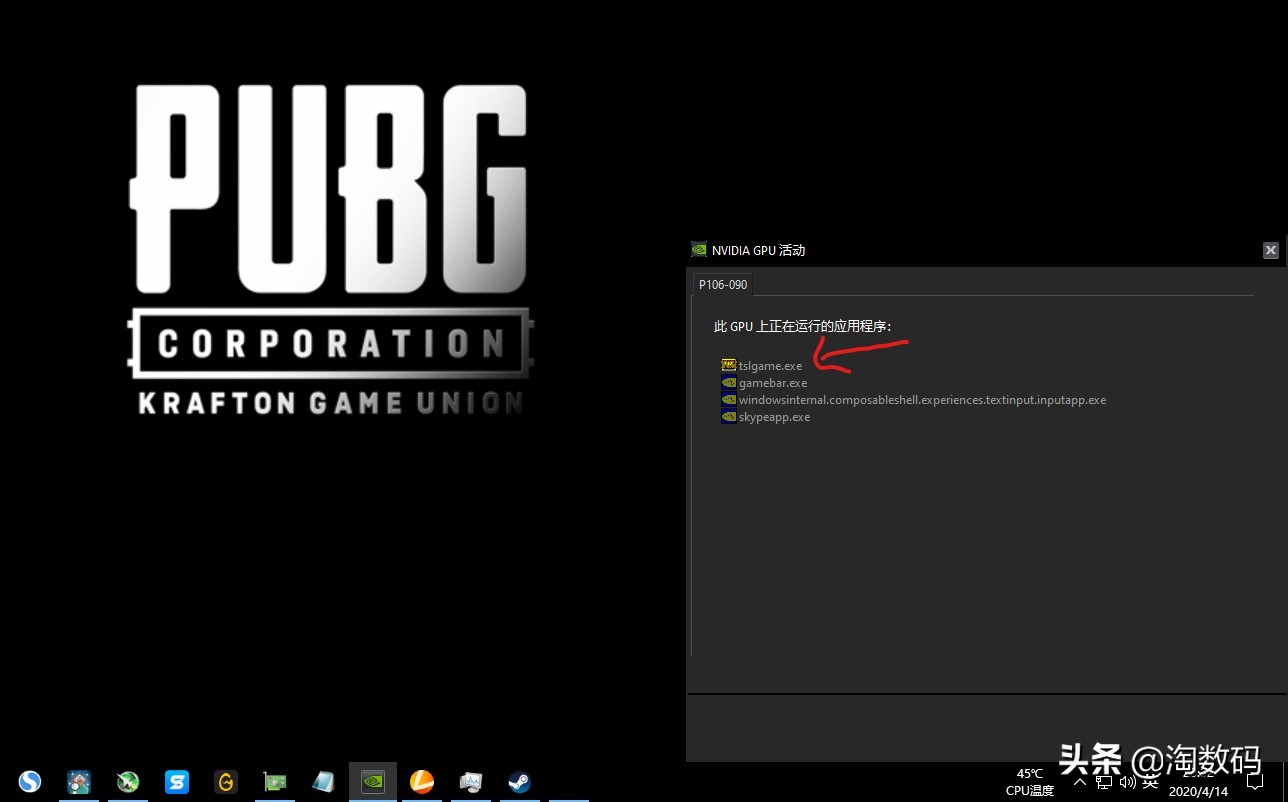Screen dimensions: 1288x802
Task: Click the NVIDIA logo in the window title bar
Action: (699, 250)
